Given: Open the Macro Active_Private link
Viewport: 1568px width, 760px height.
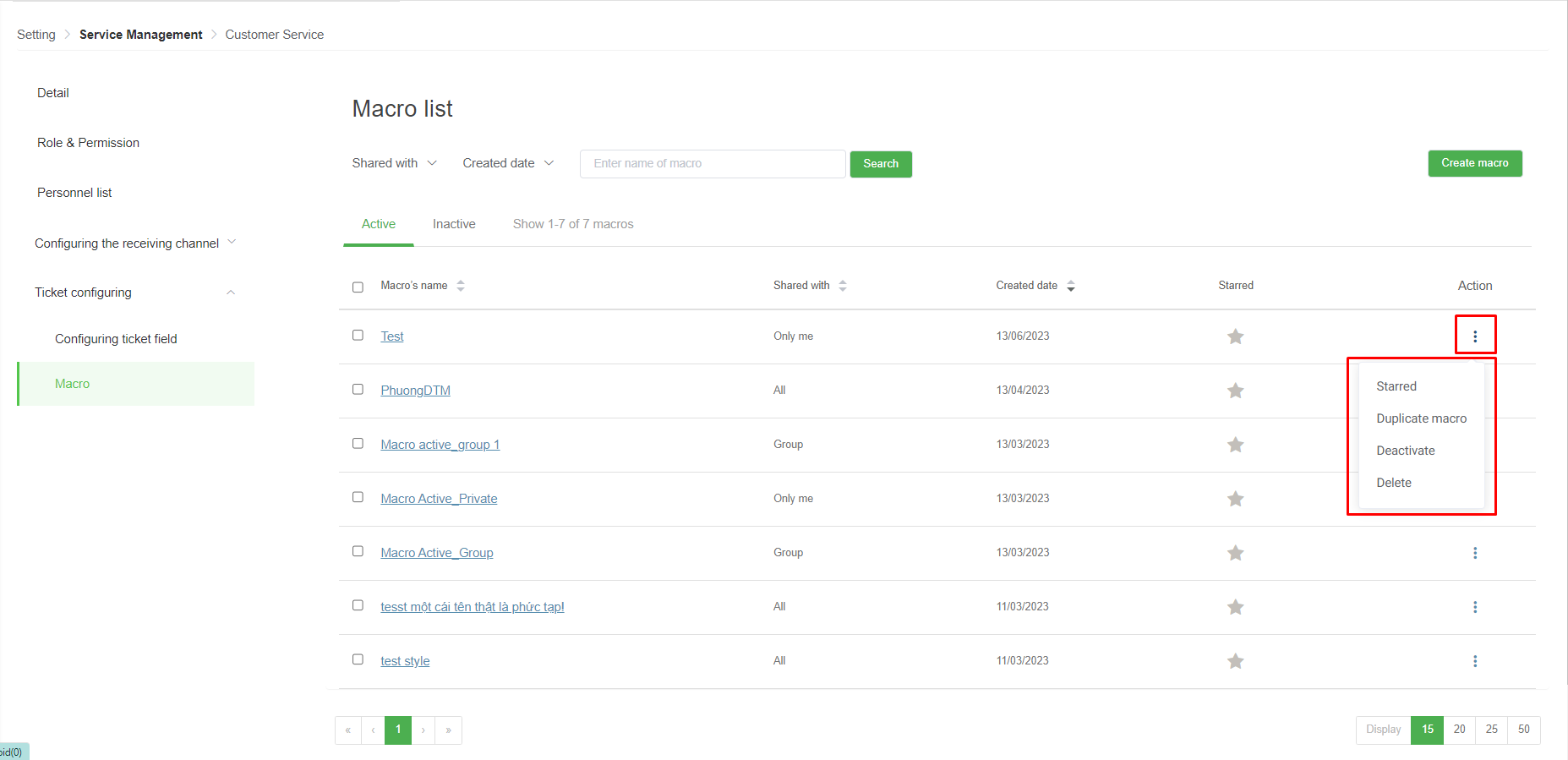Looking at the screenshot, I should point(439,499).
